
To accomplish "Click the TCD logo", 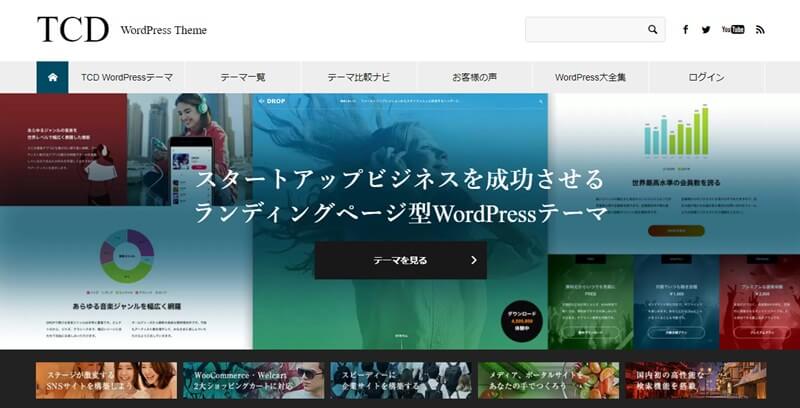I will (73, 30).
